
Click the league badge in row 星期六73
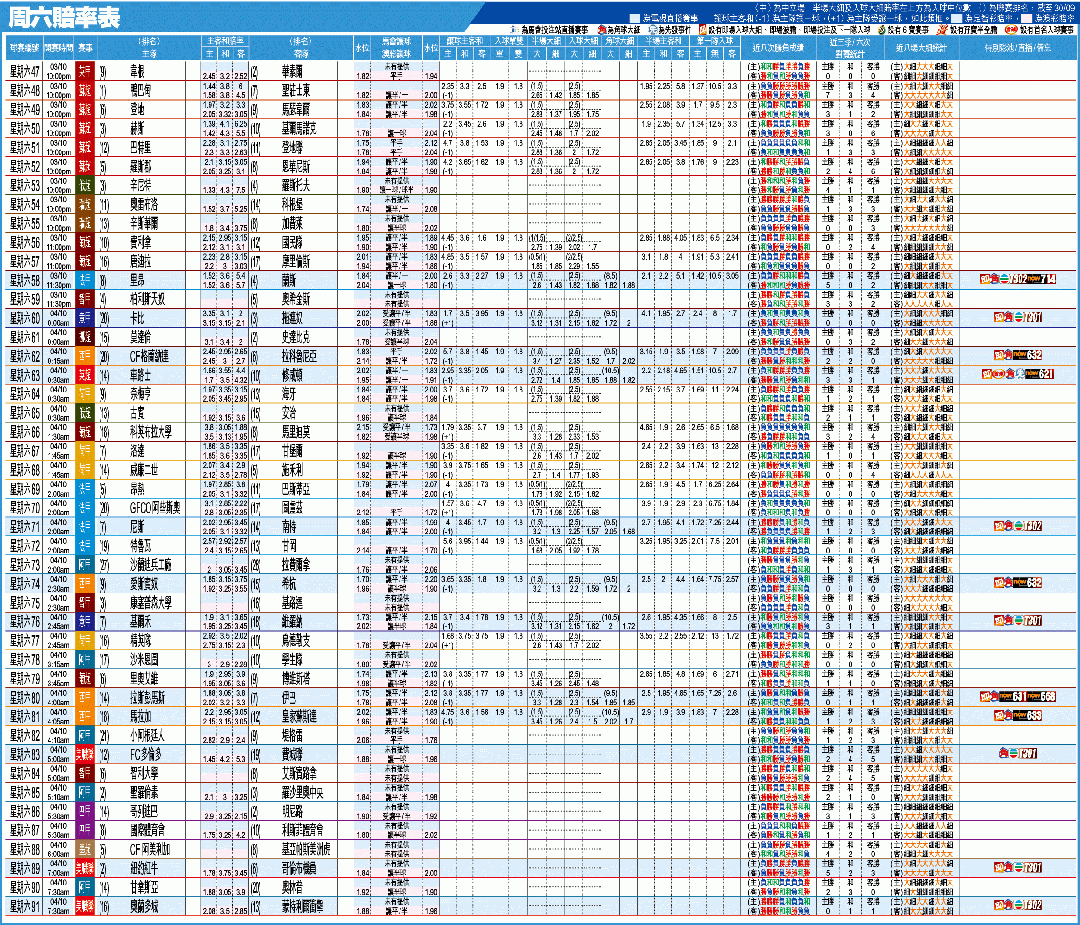pyautogui.click(x=85, y=565)
